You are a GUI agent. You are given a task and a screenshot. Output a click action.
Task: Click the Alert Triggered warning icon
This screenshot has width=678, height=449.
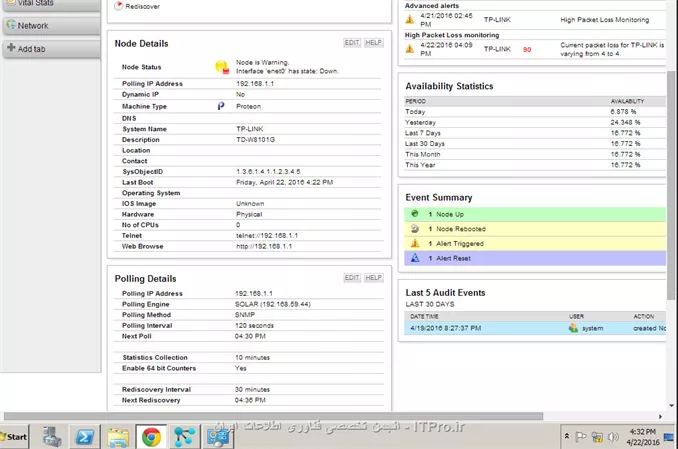coord(415,243)
